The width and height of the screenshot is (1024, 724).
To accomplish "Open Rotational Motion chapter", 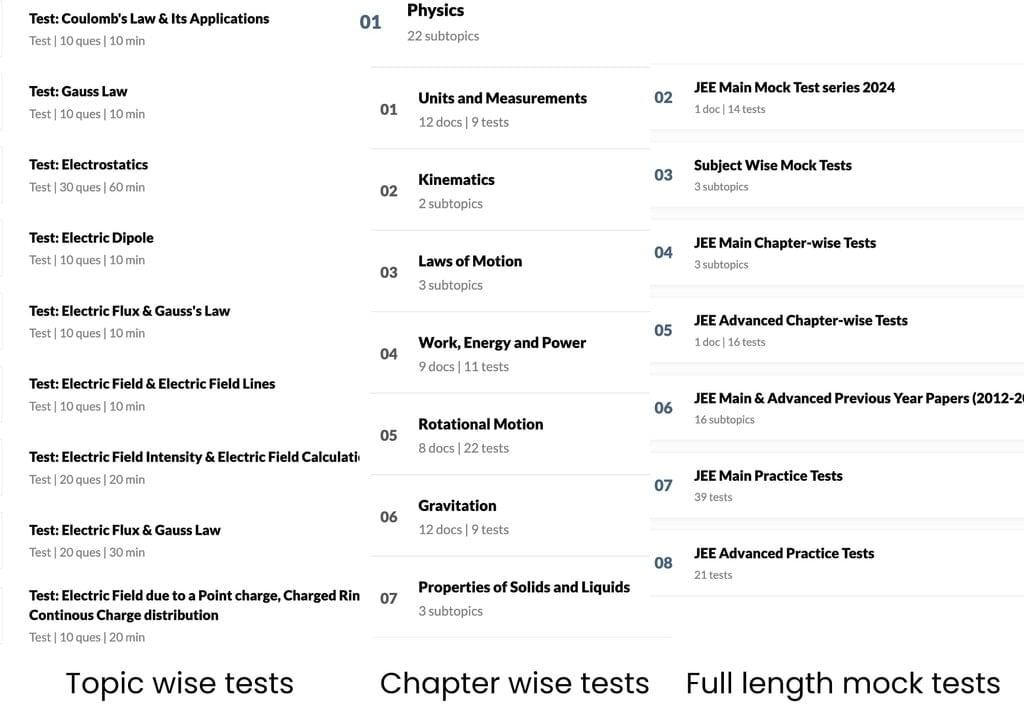I will [480, 425].
